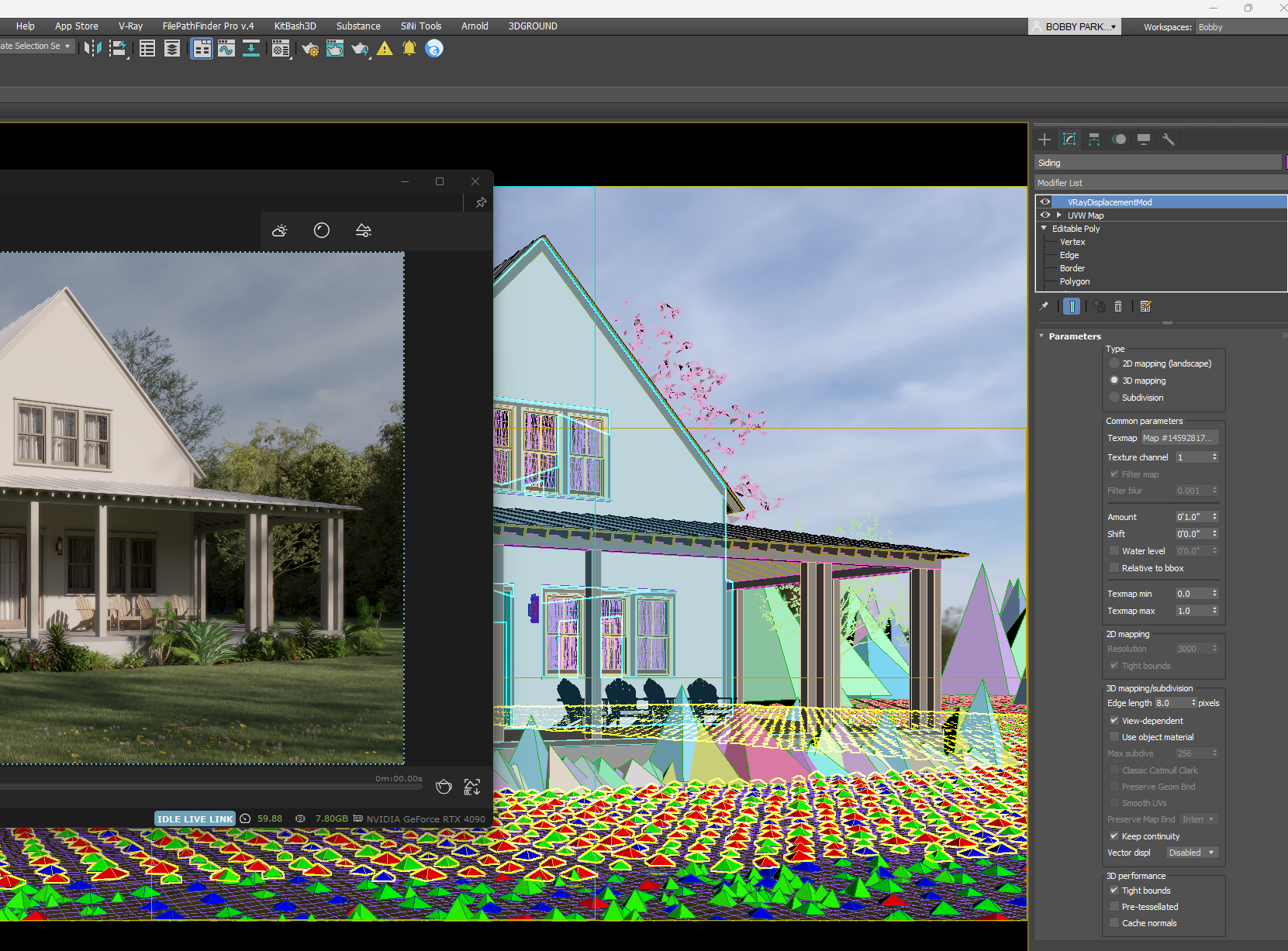Image resolution: width=1288 pixels, height=951 pixels.
Task: Open the FilePathFinder Pro v.4 menu
Action: tap(208, 26)
